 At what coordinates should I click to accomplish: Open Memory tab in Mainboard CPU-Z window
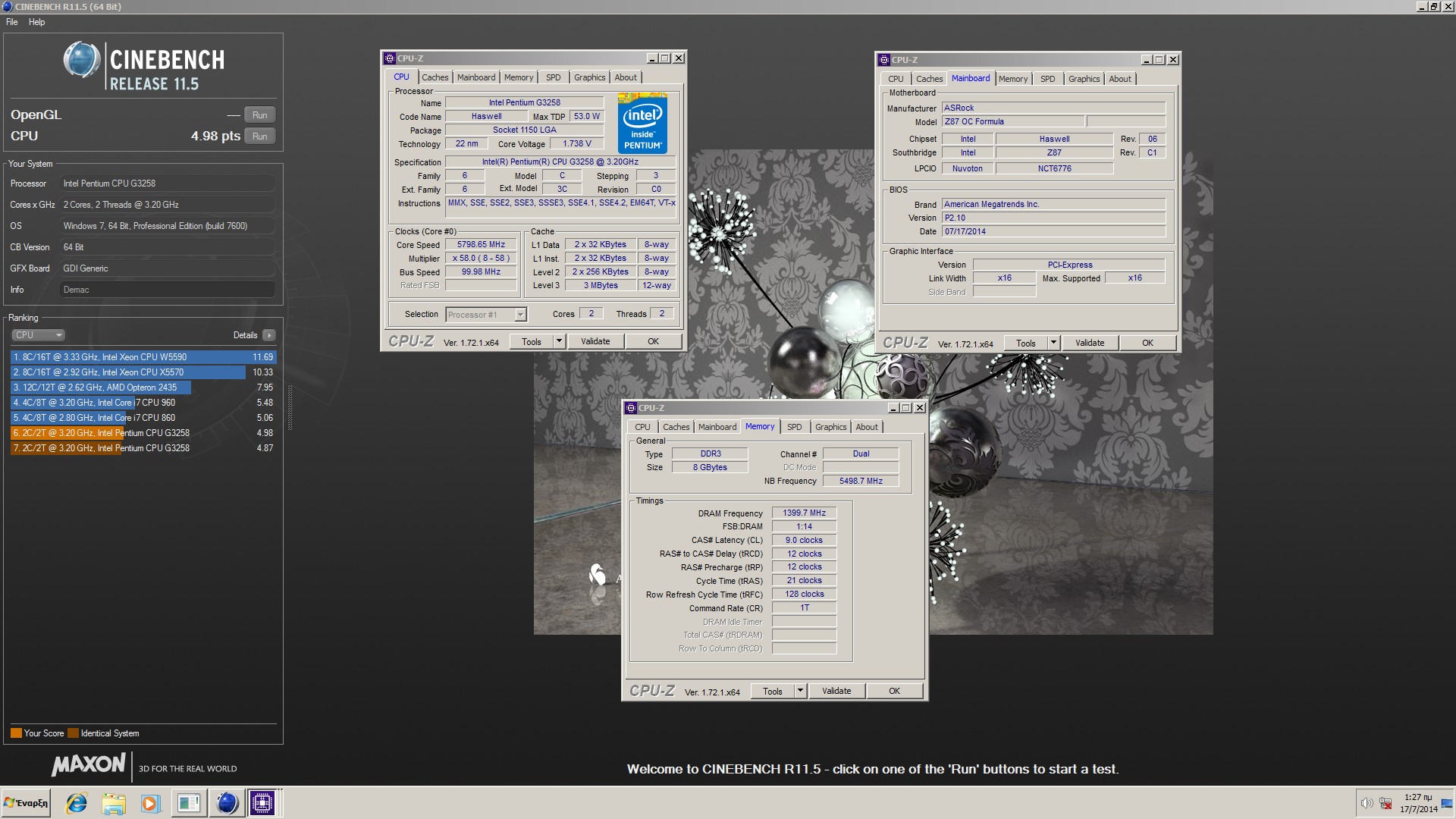(x=1013, y=79)
